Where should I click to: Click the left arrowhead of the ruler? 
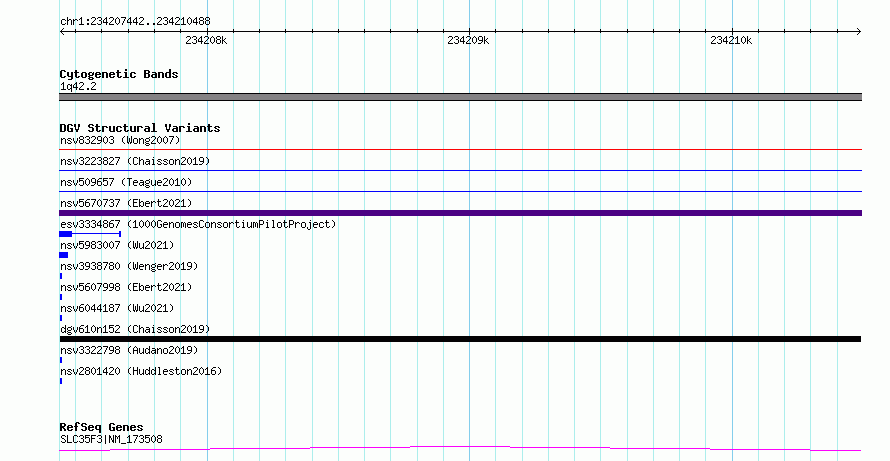point(62,32)
